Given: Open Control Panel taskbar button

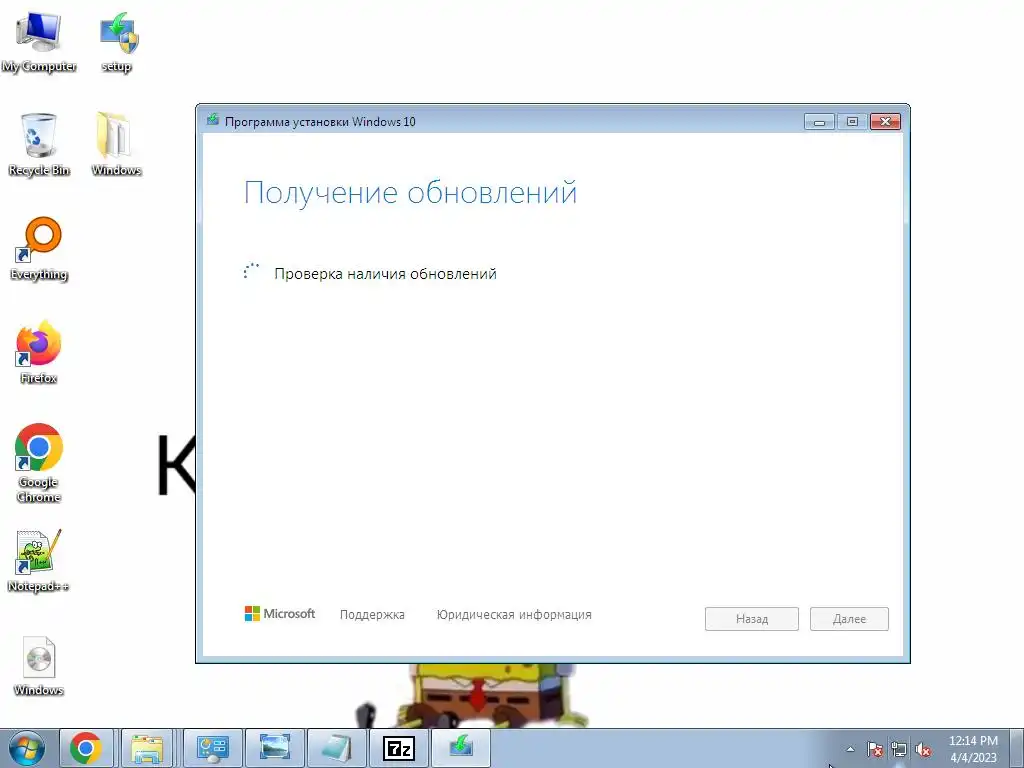Looking at the screenshot, I should pos(212,748).
